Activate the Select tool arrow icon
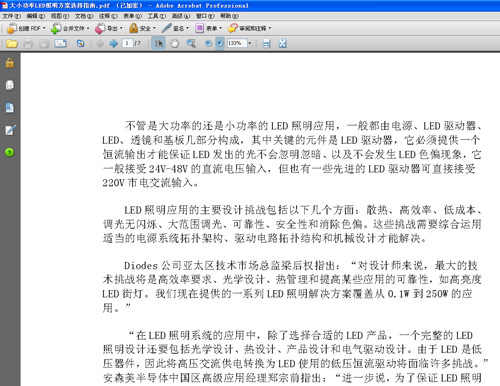 pos(159,43)
